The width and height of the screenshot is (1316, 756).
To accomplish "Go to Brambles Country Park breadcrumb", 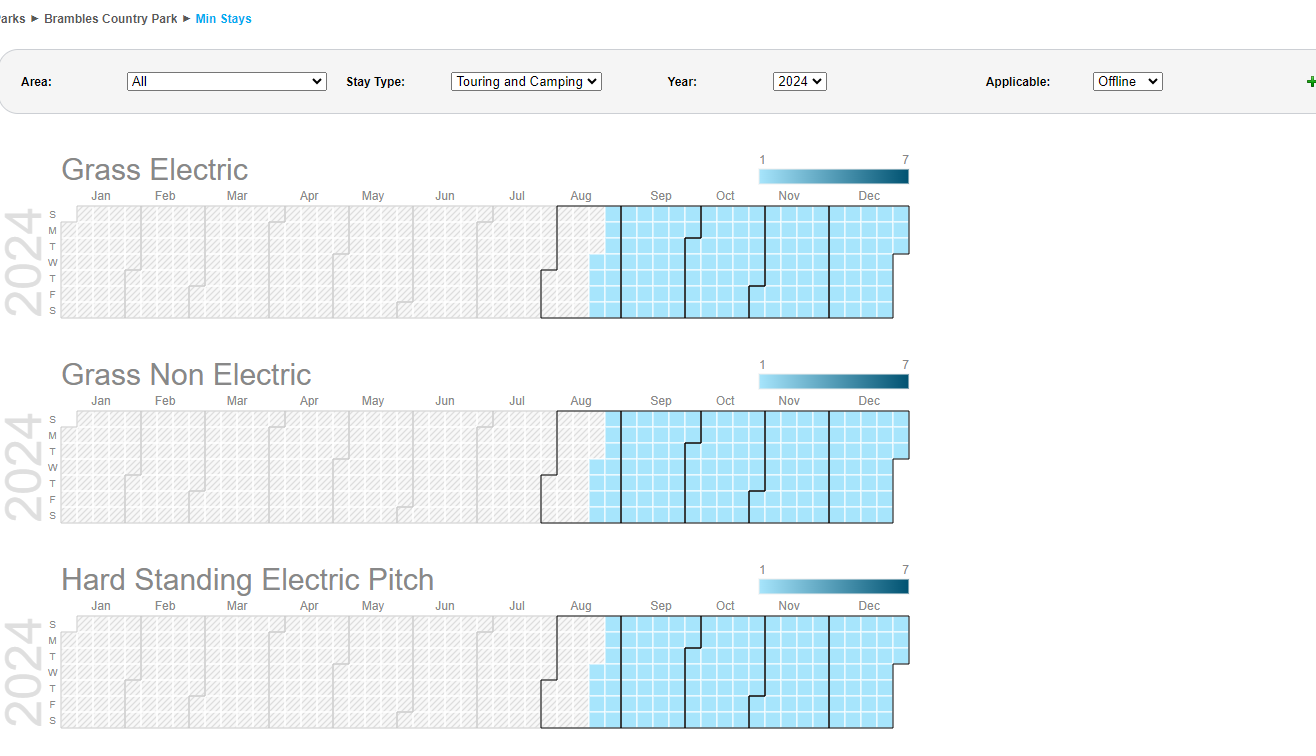I will click(x=111, y=19).
